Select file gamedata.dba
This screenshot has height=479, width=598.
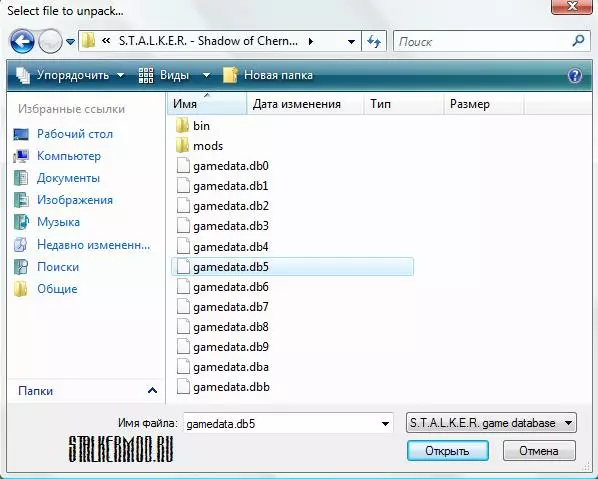tap(223, 367)
